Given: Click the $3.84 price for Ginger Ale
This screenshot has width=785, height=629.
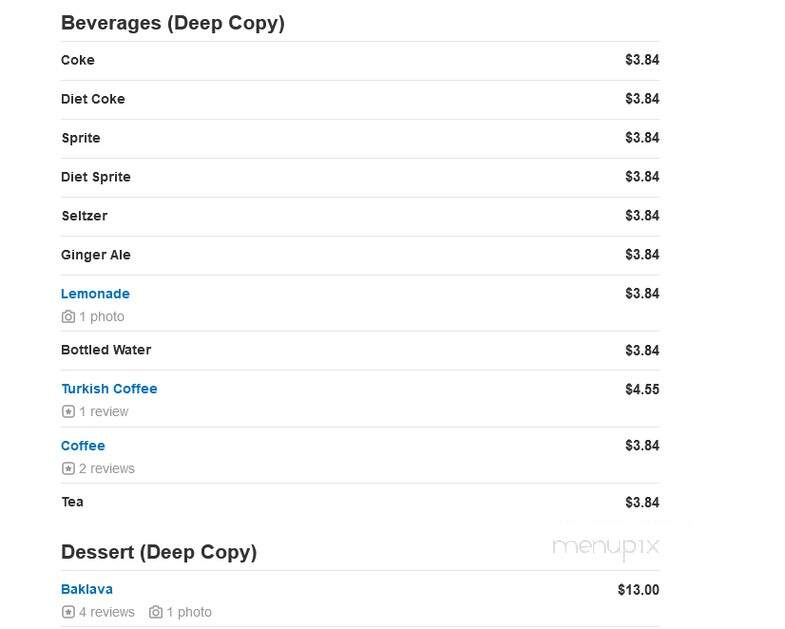Looking at the screenshot, I should pos(642,255).
